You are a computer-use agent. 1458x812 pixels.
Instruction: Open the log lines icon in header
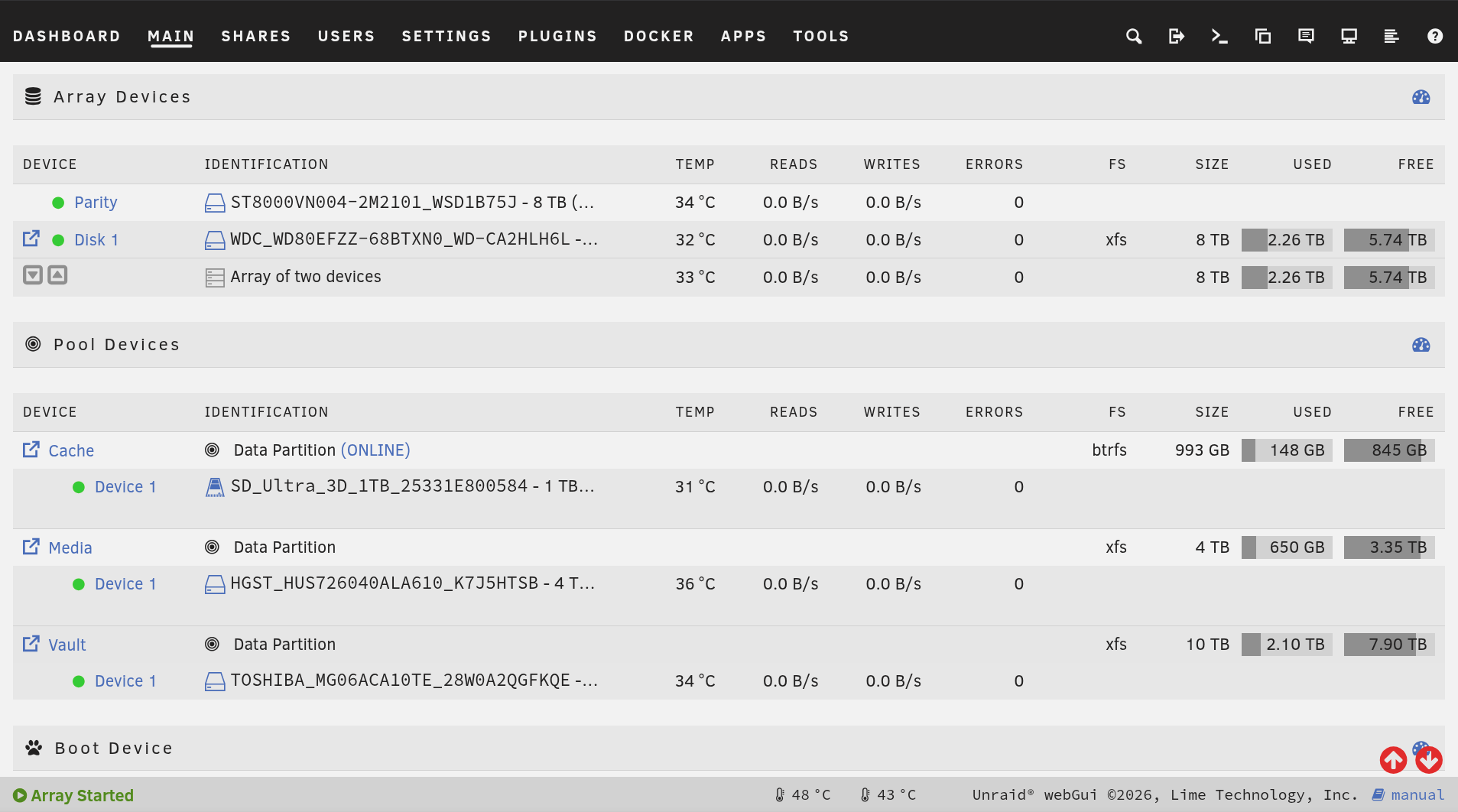1391,36
